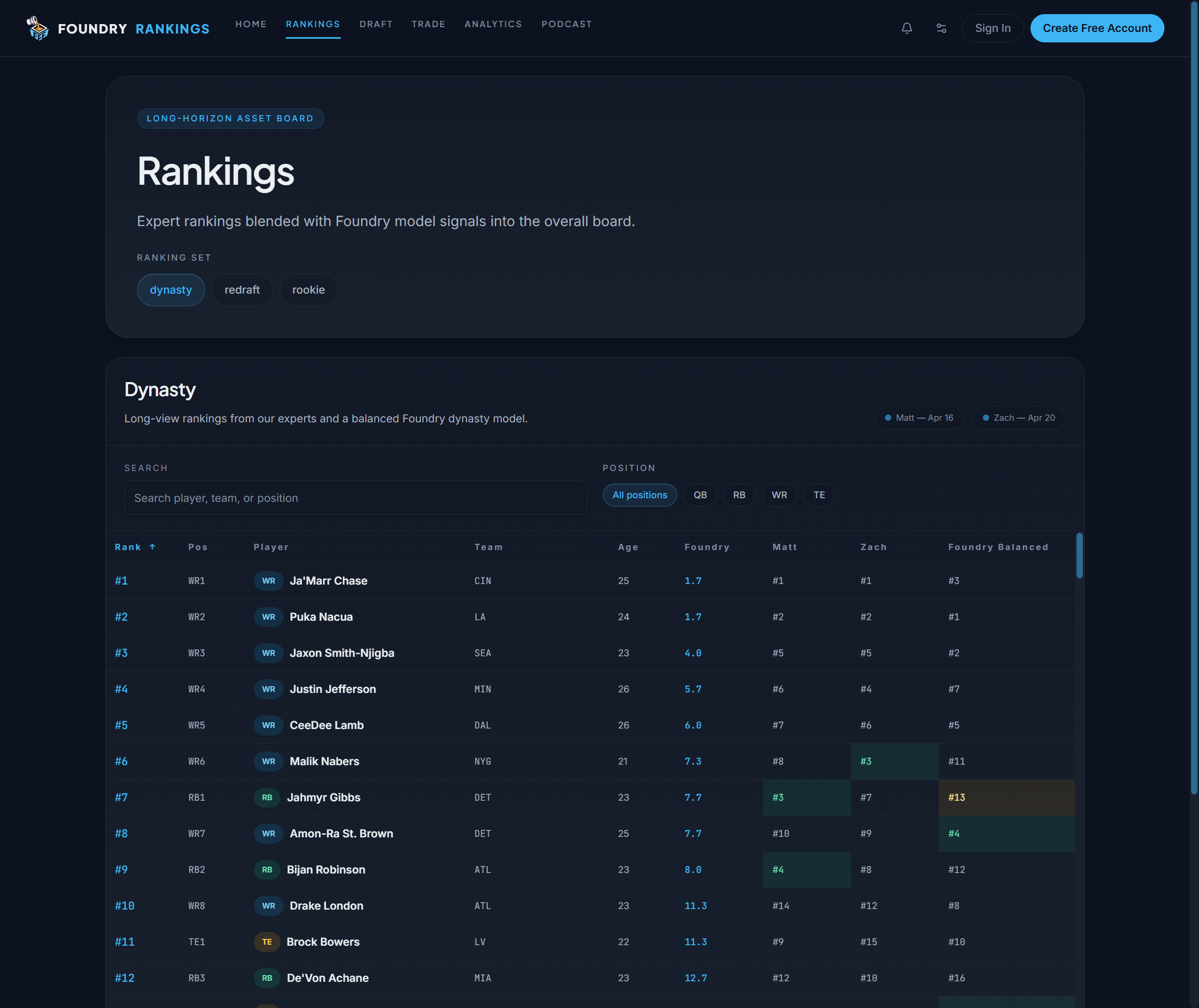Open the Analytics nav tab
The height and width of the screenshot is (1008, 1199).
click(493, 24)
